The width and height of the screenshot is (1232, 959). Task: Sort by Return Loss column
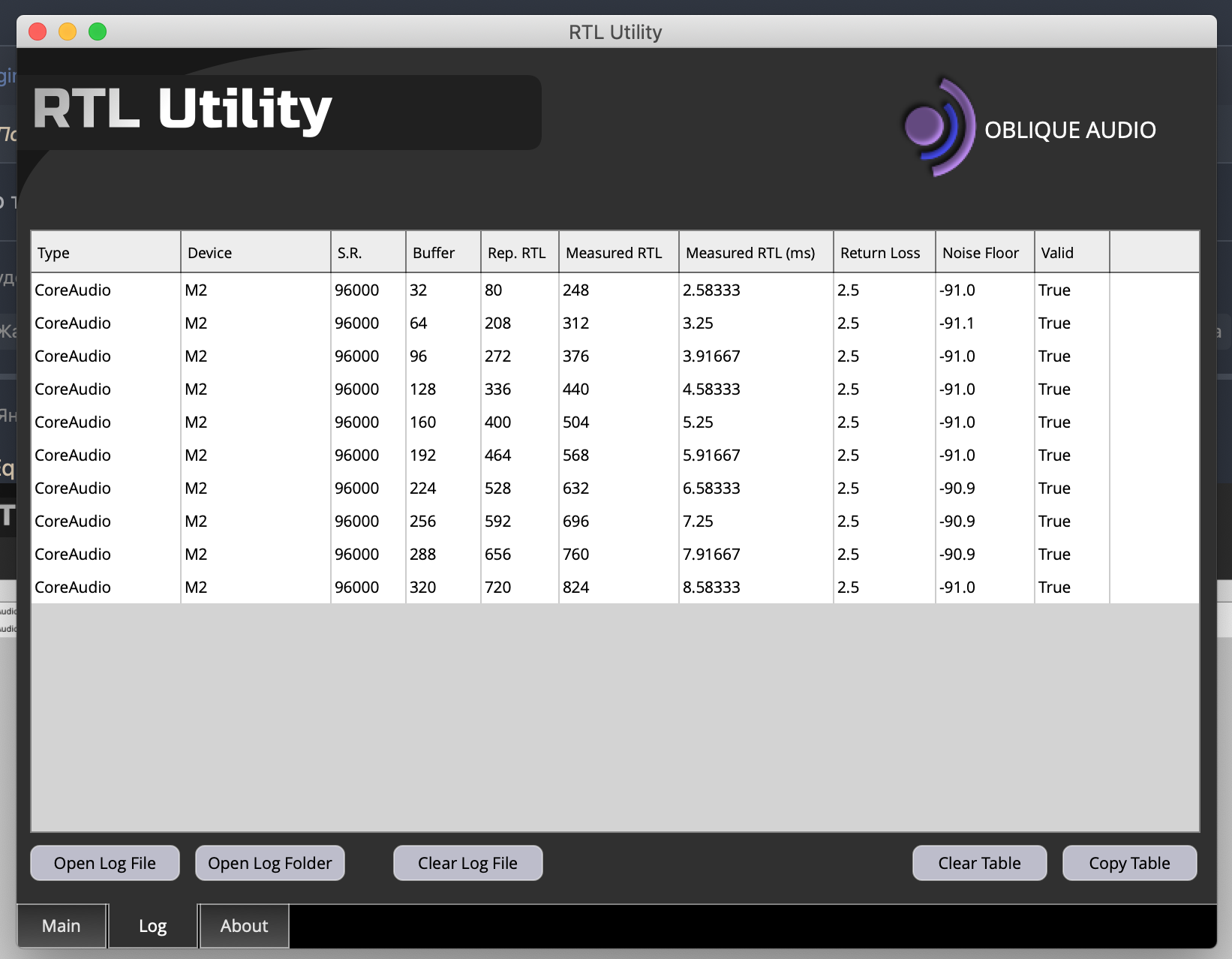point(885,252)
